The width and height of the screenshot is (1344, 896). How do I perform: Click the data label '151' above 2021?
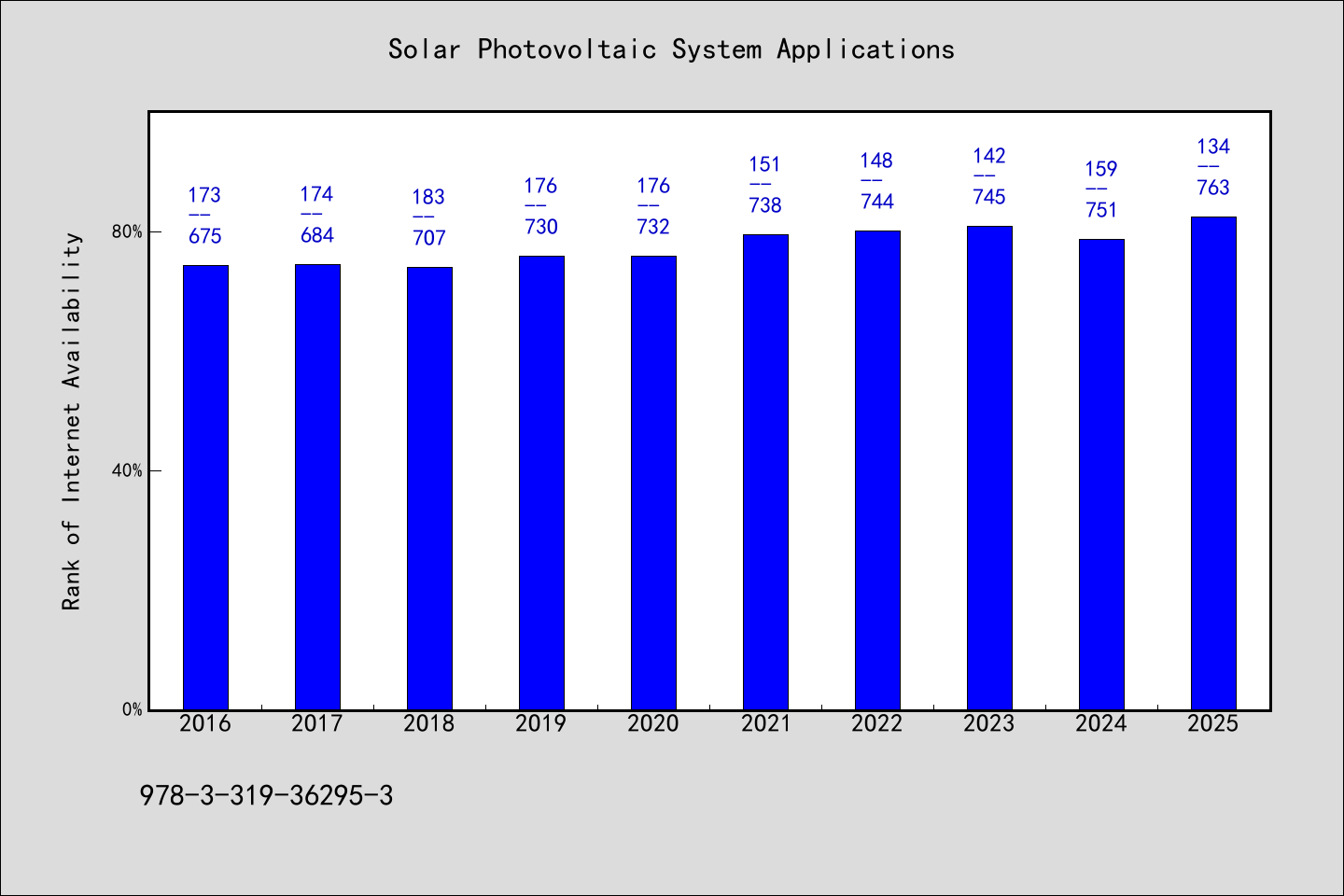[765, 164]
